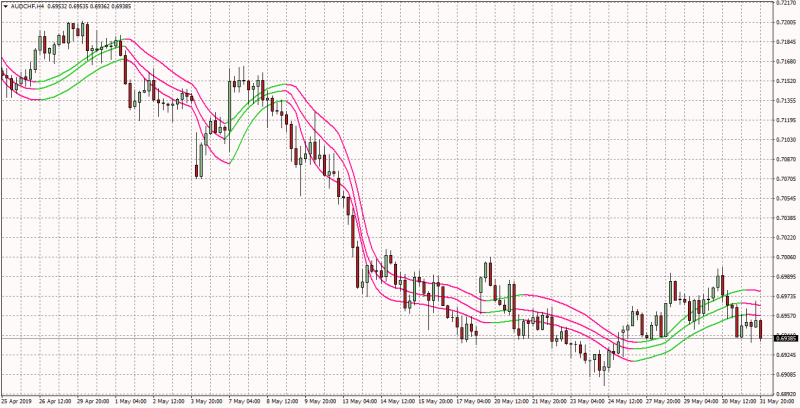Click the 0.71845 price axis label
Image resolution: width=800 pixels, height=408 pixels.
coord(786,42)
